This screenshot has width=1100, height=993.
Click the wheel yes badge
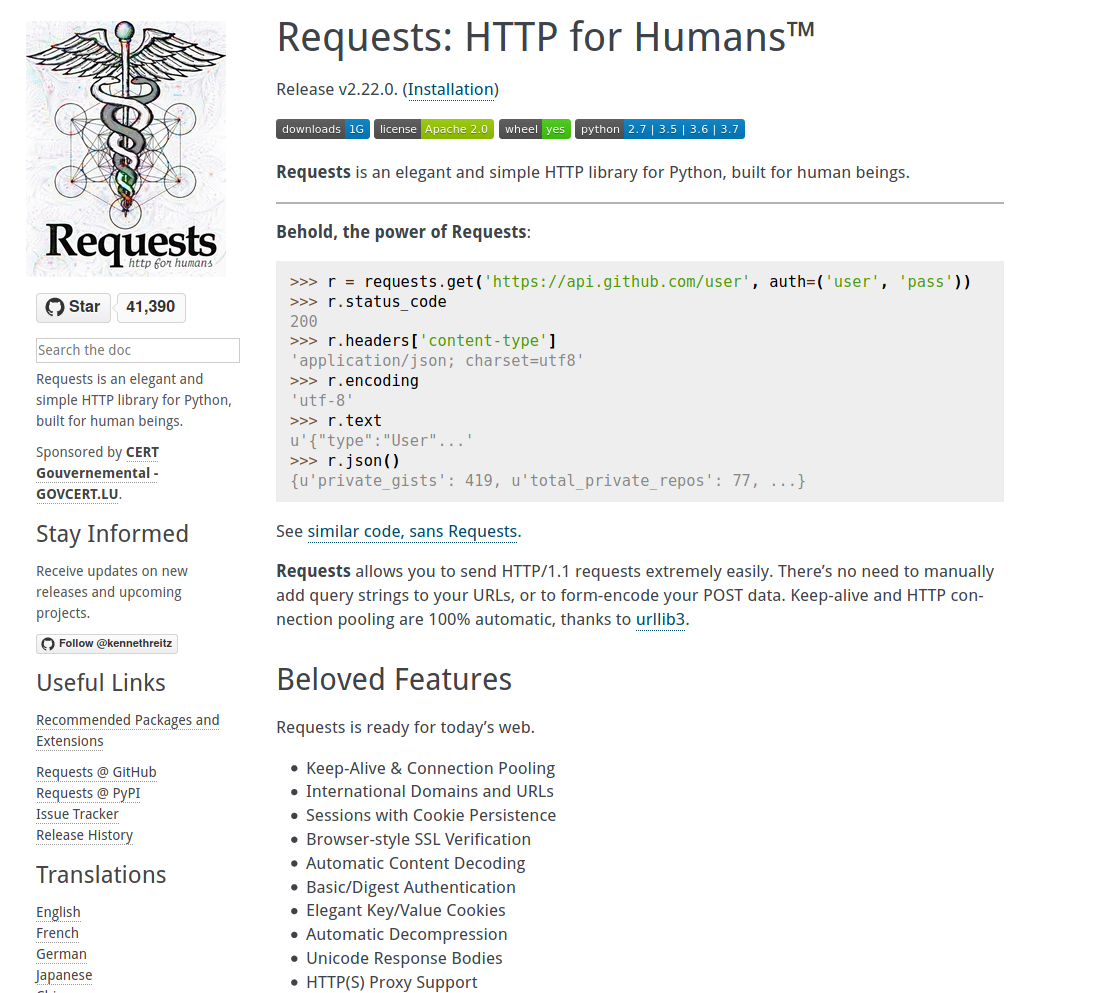tap(535, 129)
